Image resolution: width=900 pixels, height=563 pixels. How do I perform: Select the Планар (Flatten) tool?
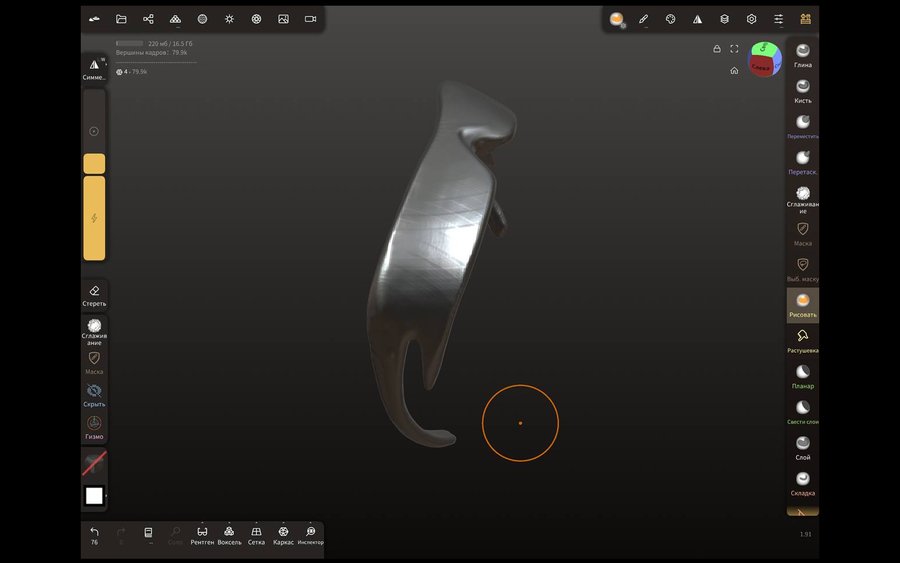click(802, 376)
